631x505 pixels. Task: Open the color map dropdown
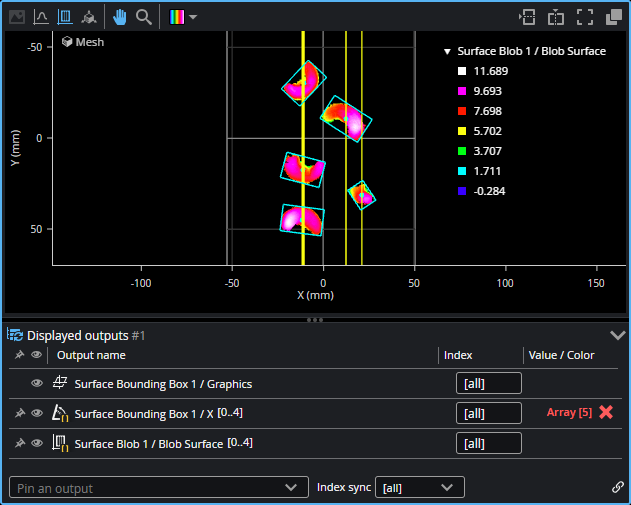coord(184,17)
